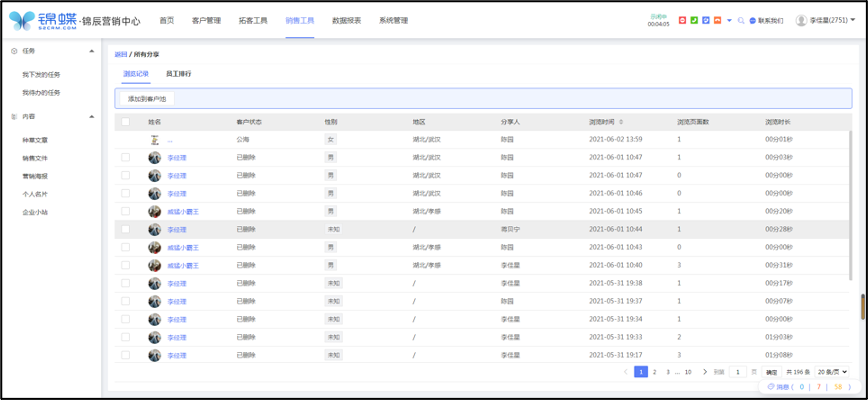The width and height of the screenshot is (868, 402).
Task: Check the row browsed at 2021-05-31 19:34
Action: (126, 319)
